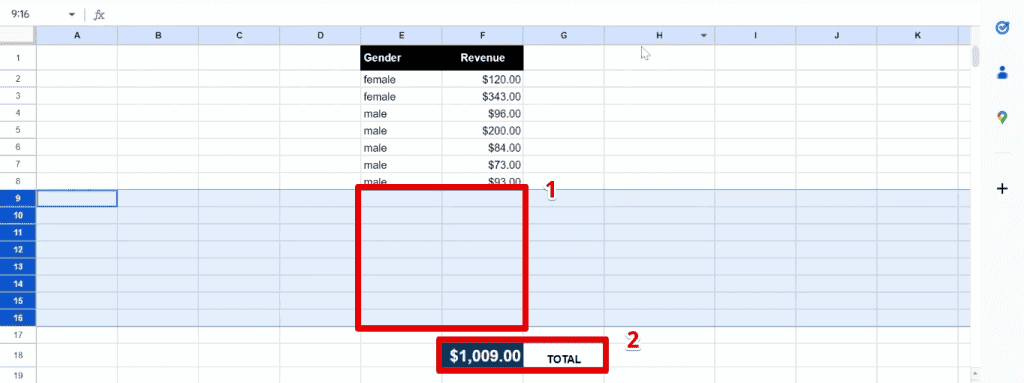Click the Gender header cell
This screenshot has width=1024, height=383.
[x=401, y=58]
